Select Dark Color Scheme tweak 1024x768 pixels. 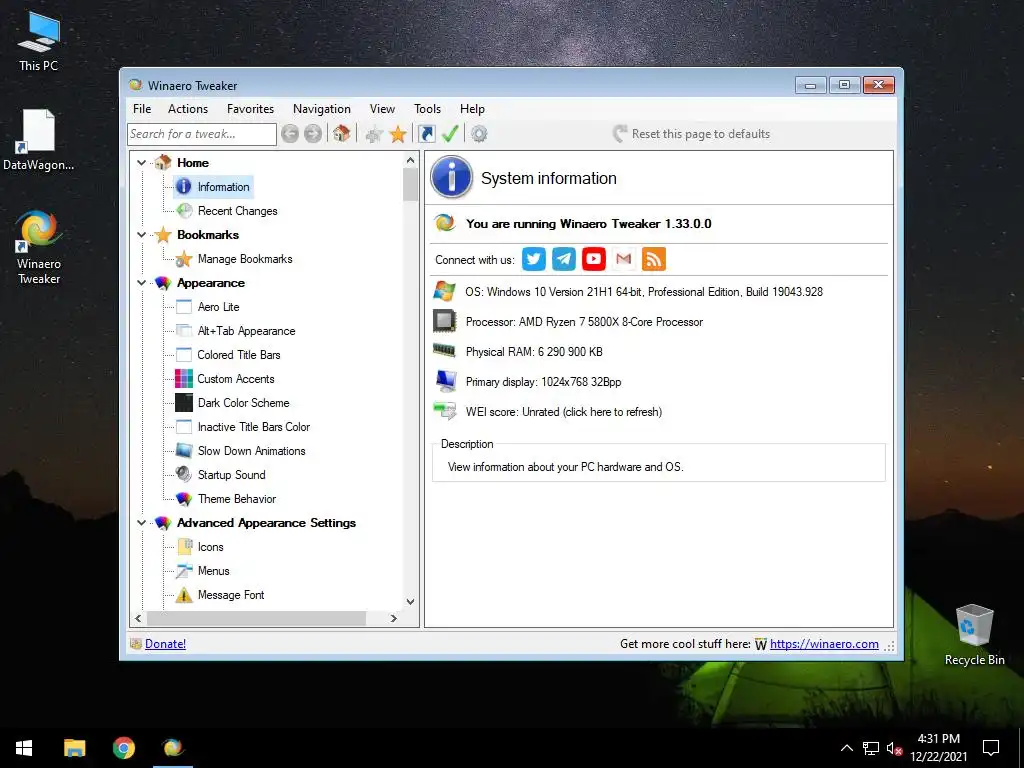(x=243, y=403)
